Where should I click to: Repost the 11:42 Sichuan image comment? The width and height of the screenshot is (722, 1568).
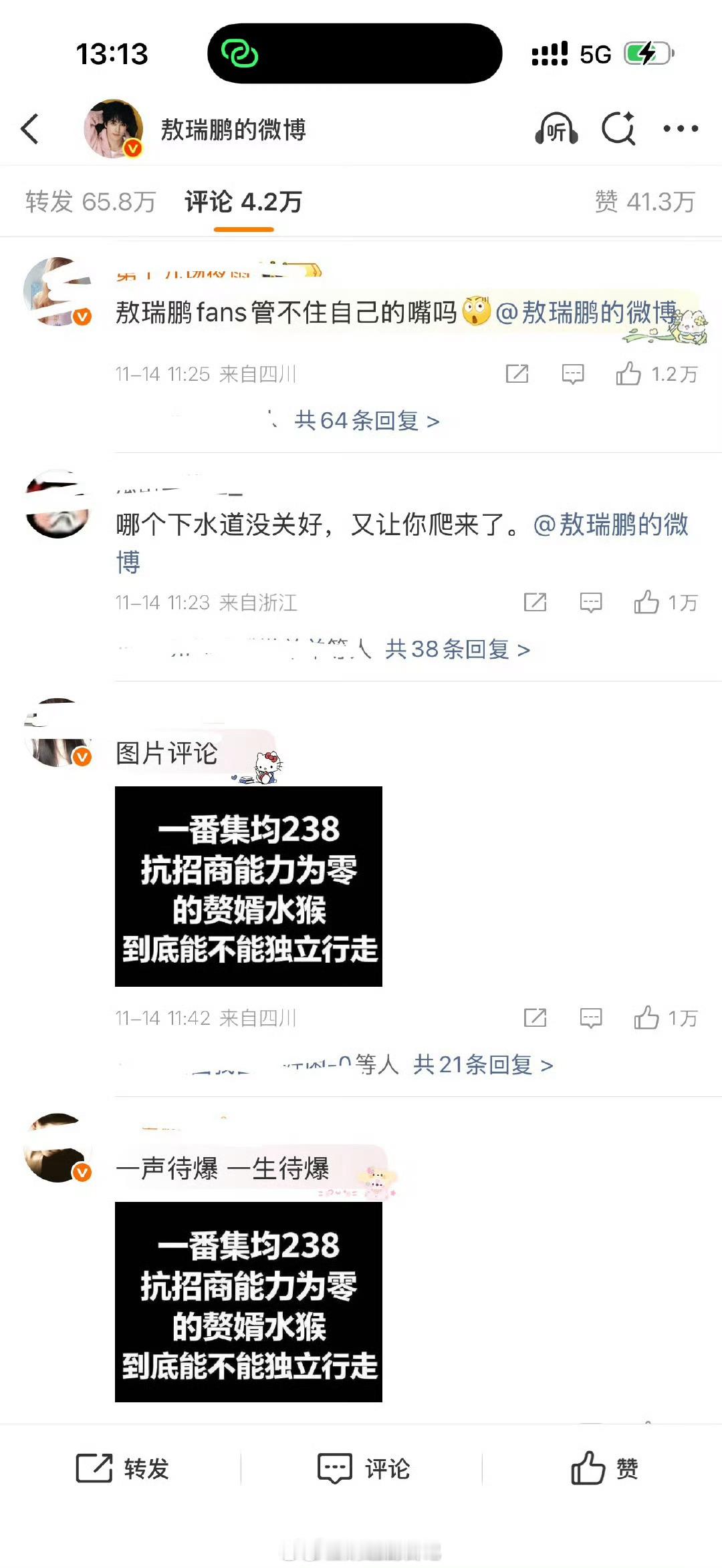[535, 1018]
